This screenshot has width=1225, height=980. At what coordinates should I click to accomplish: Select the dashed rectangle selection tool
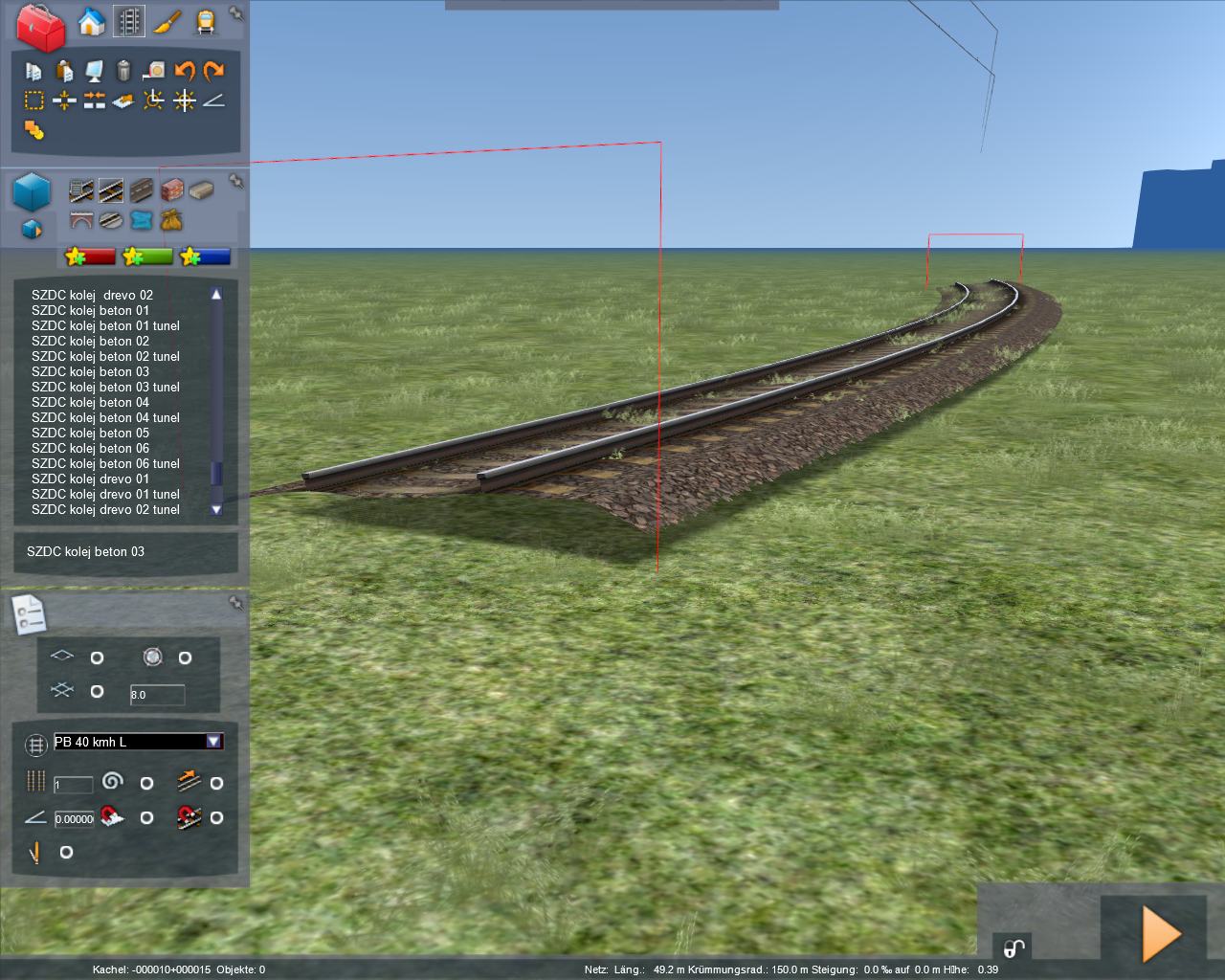click(x=33, y=100)
